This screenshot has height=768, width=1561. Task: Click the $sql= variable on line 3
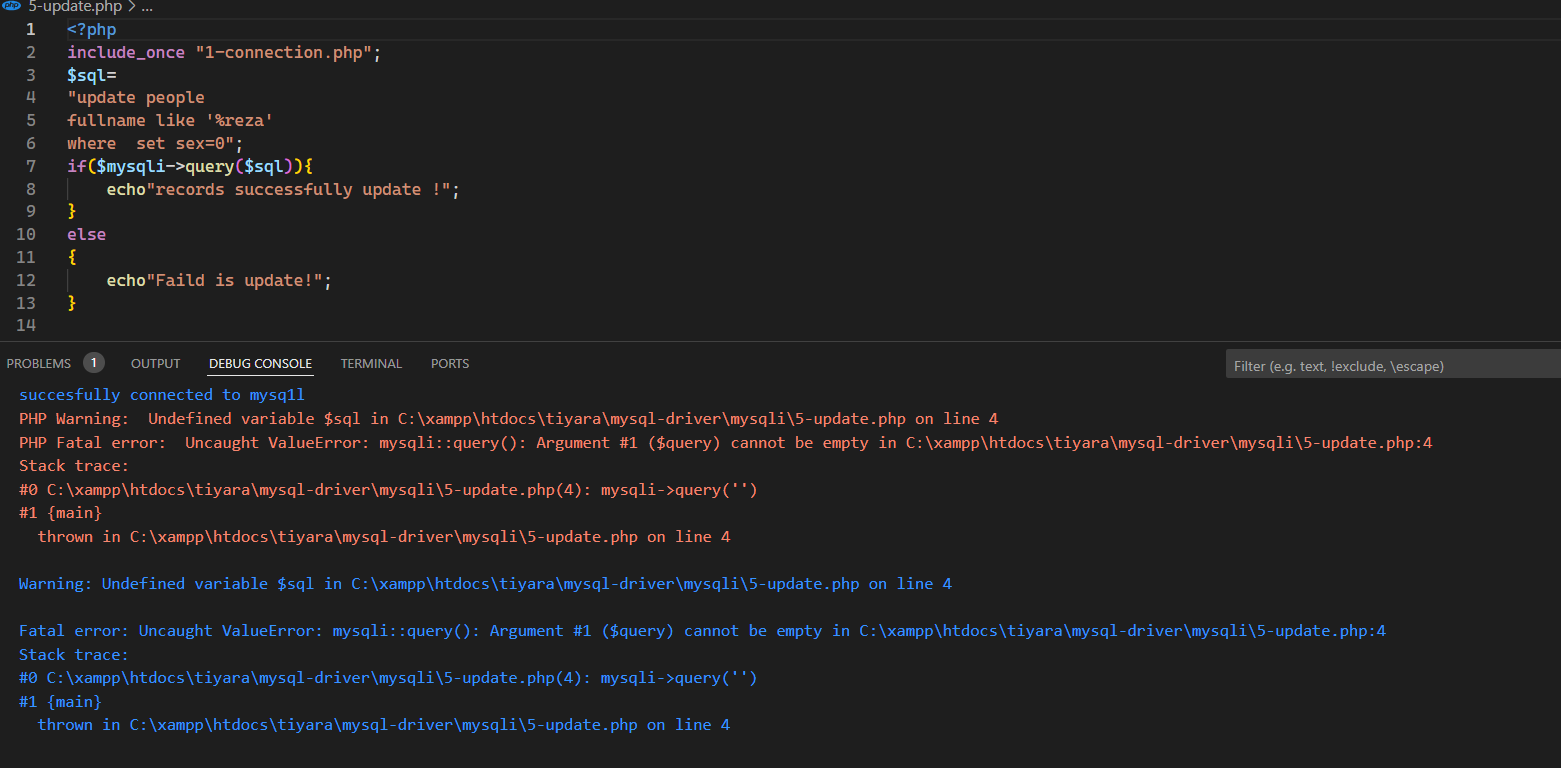(x=92, y=75)
